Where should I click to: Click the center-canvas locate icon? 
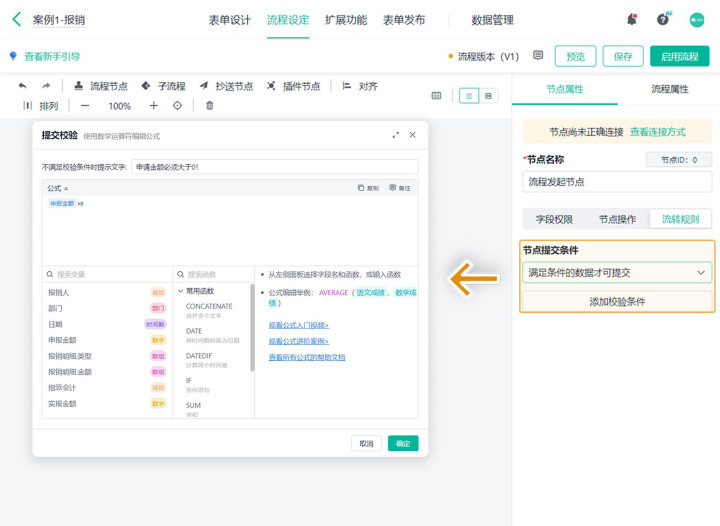[x=178, y=105]
